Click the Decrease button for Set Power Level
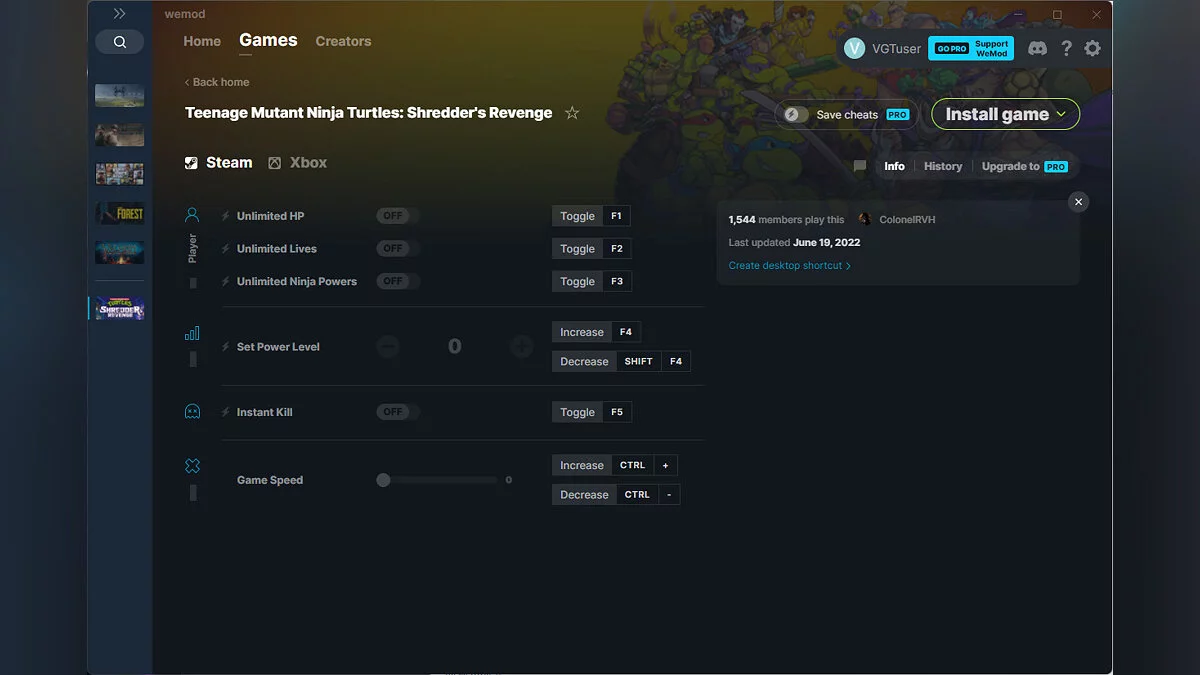Image resolution: width=1200 pixels, height=675 pixels. coord(584,362)
